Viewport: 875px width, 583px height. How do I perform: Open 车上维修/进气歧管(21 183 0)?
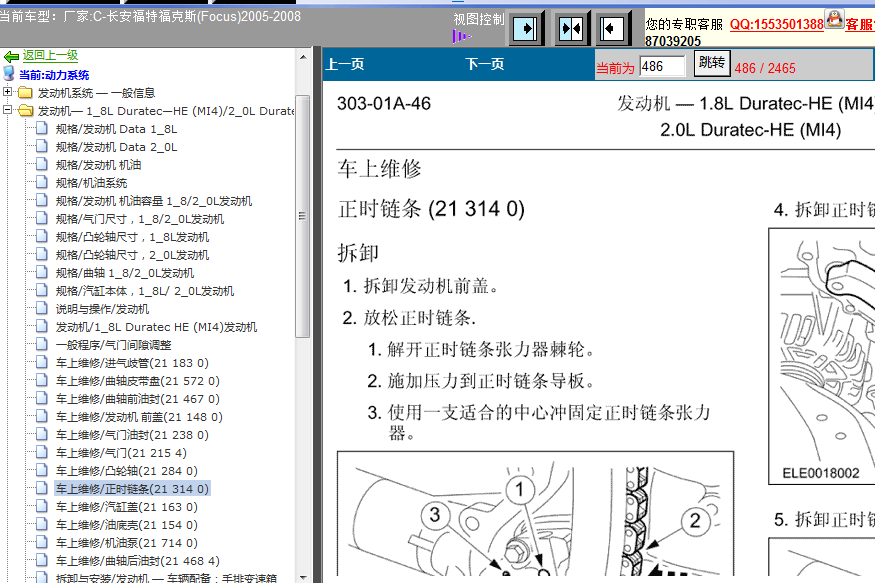(132, 363)
